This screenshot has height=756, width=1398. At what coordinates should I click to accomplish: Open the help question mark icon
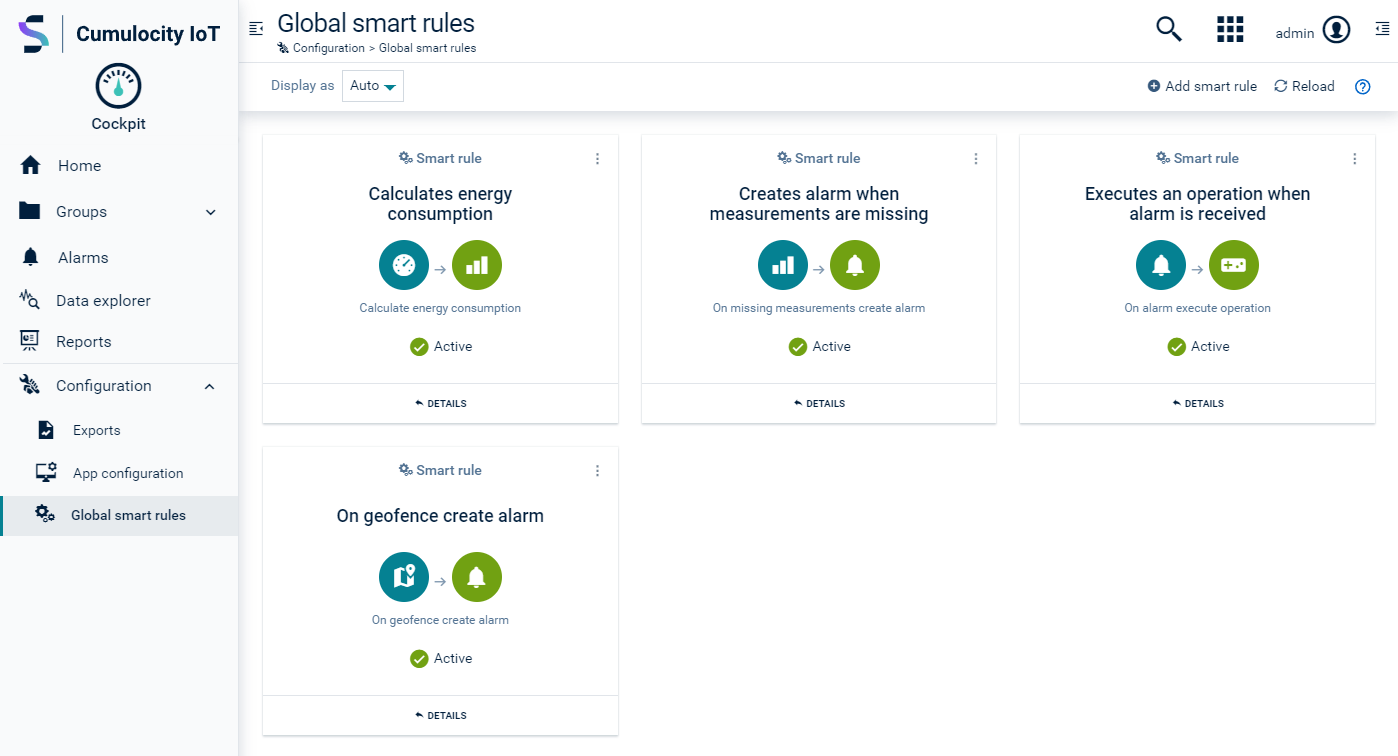[x=1362, y=87]
